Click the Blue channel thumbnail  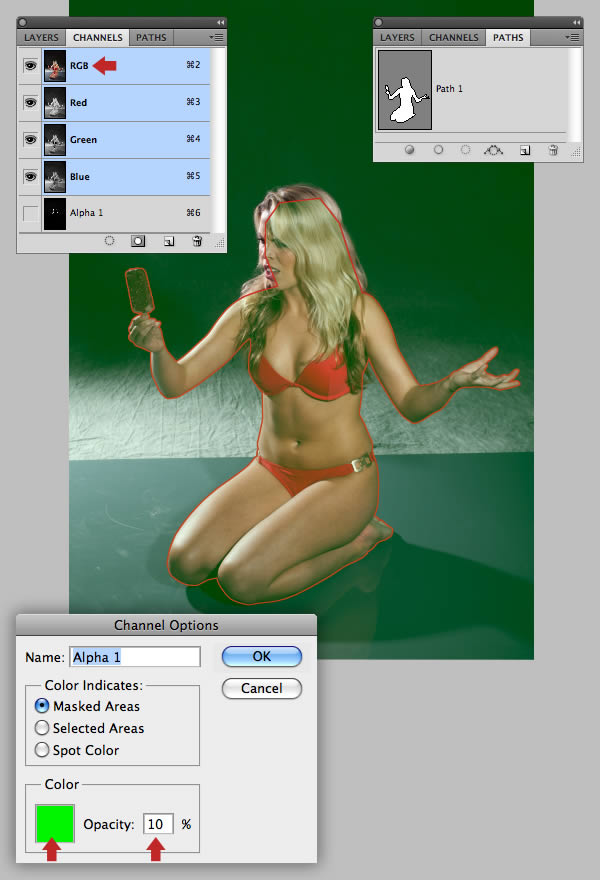[x=55, y=177]
